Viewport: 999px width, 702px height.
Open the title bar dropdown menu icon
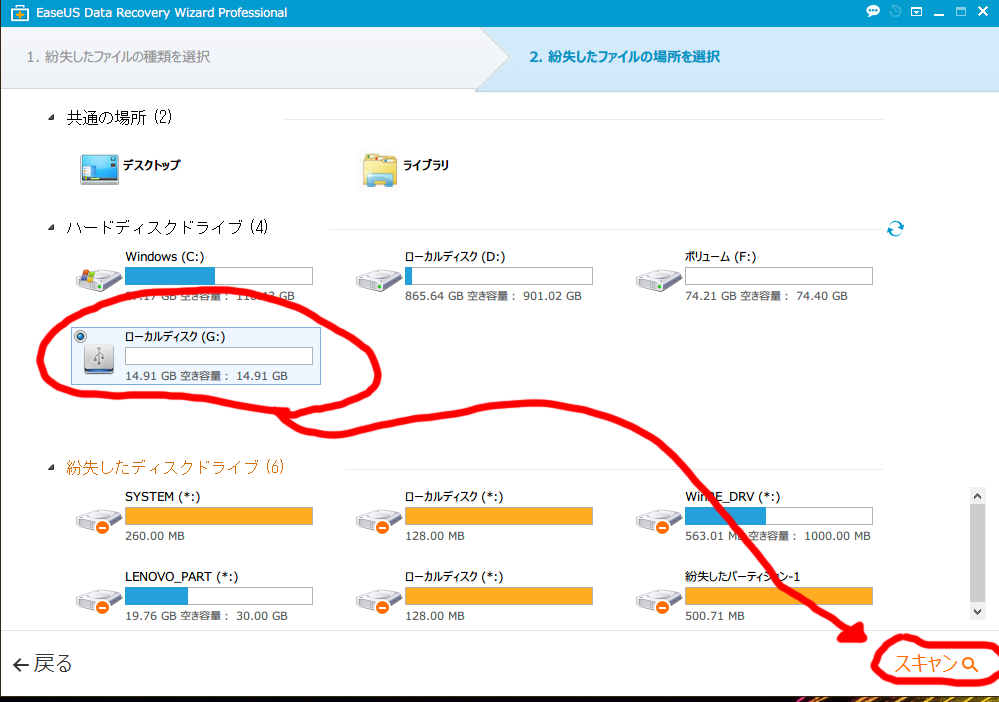[917, 11]
